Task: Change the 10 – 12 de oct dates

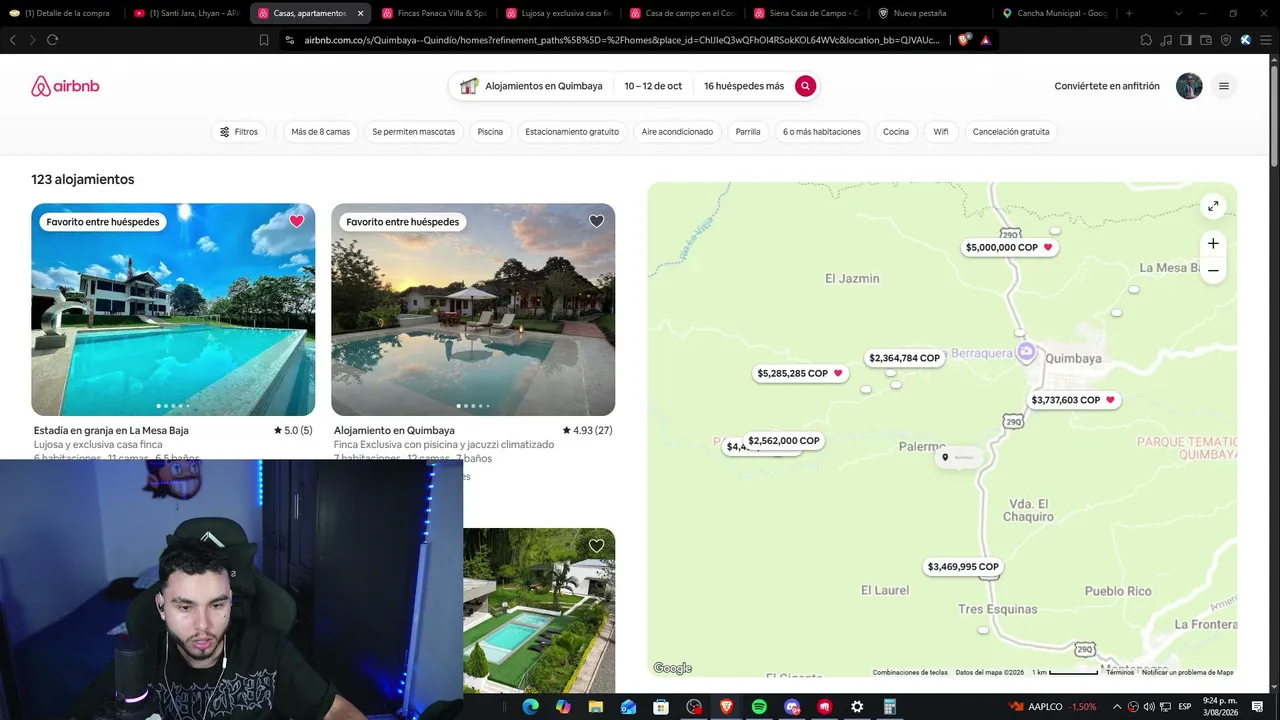Action: [653, 86]
